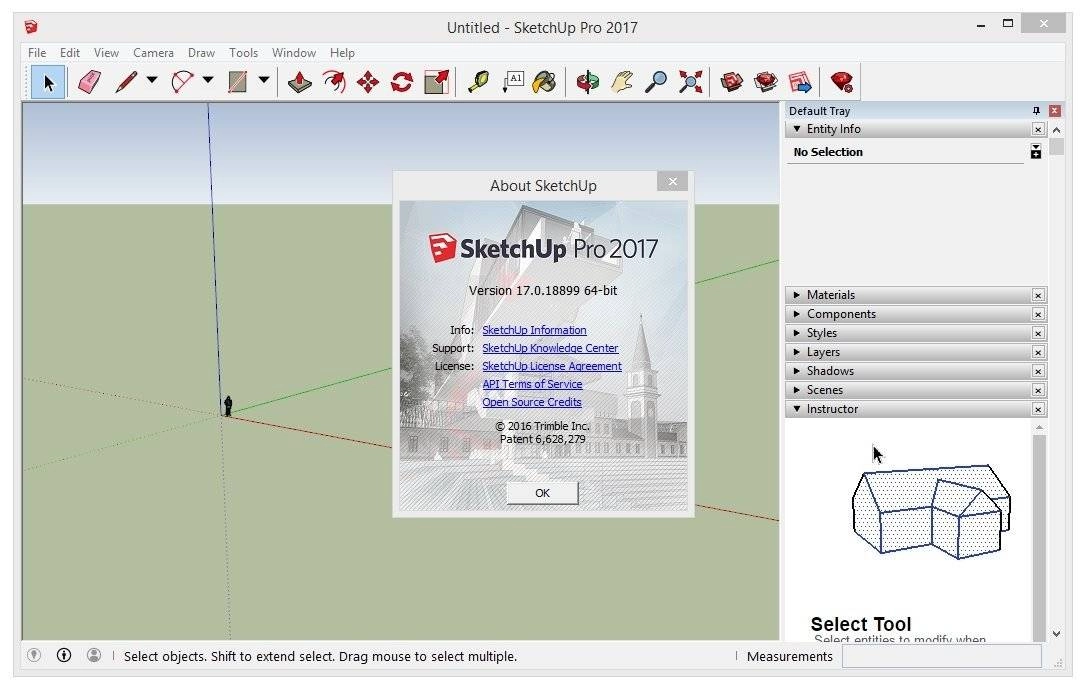
Task: Select the Scale tool
Action: (x=437, y=83)
